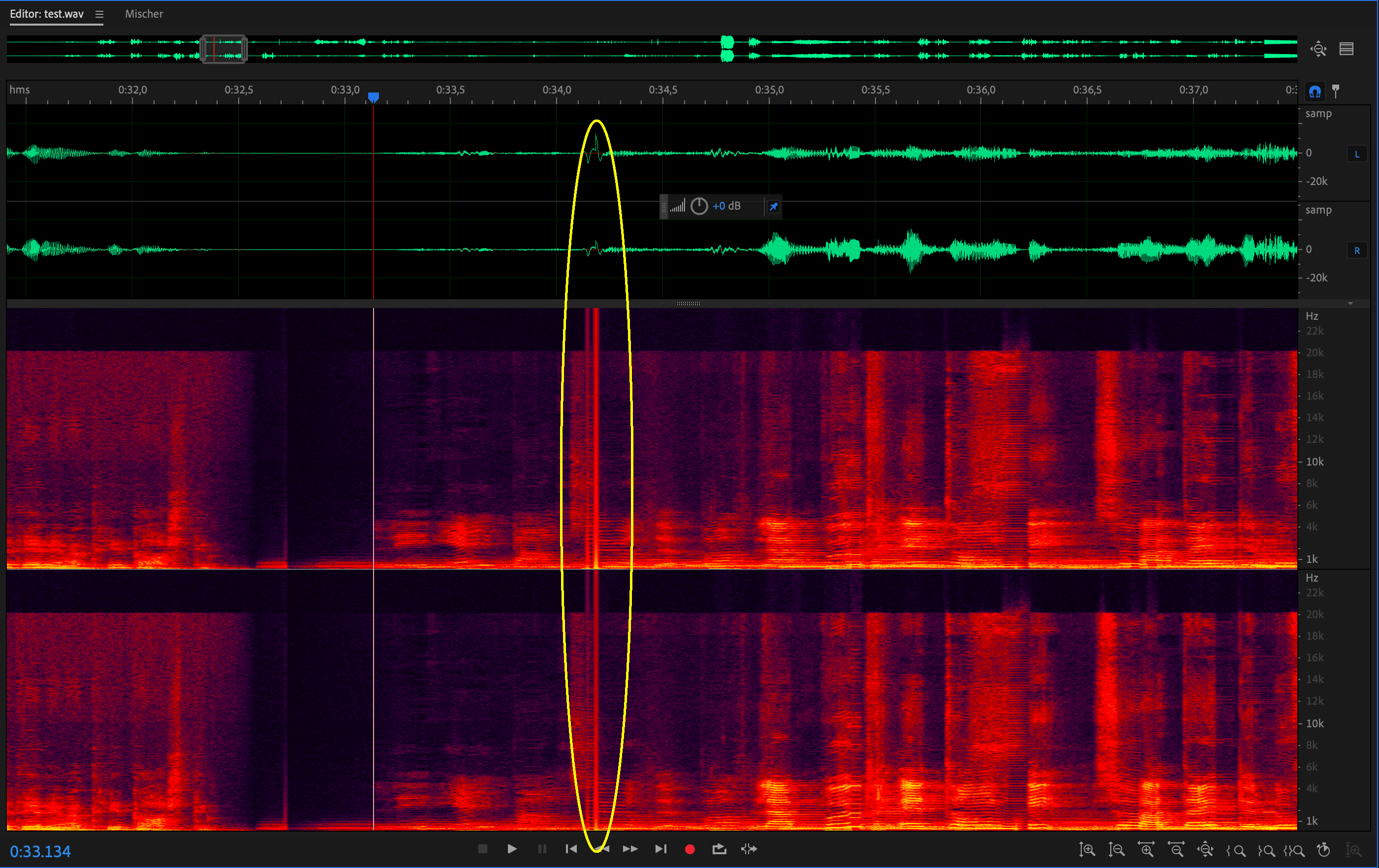Open Editor panel hamburger menu
This screenshot has width=1379, height=868.
tap(99, 14)
